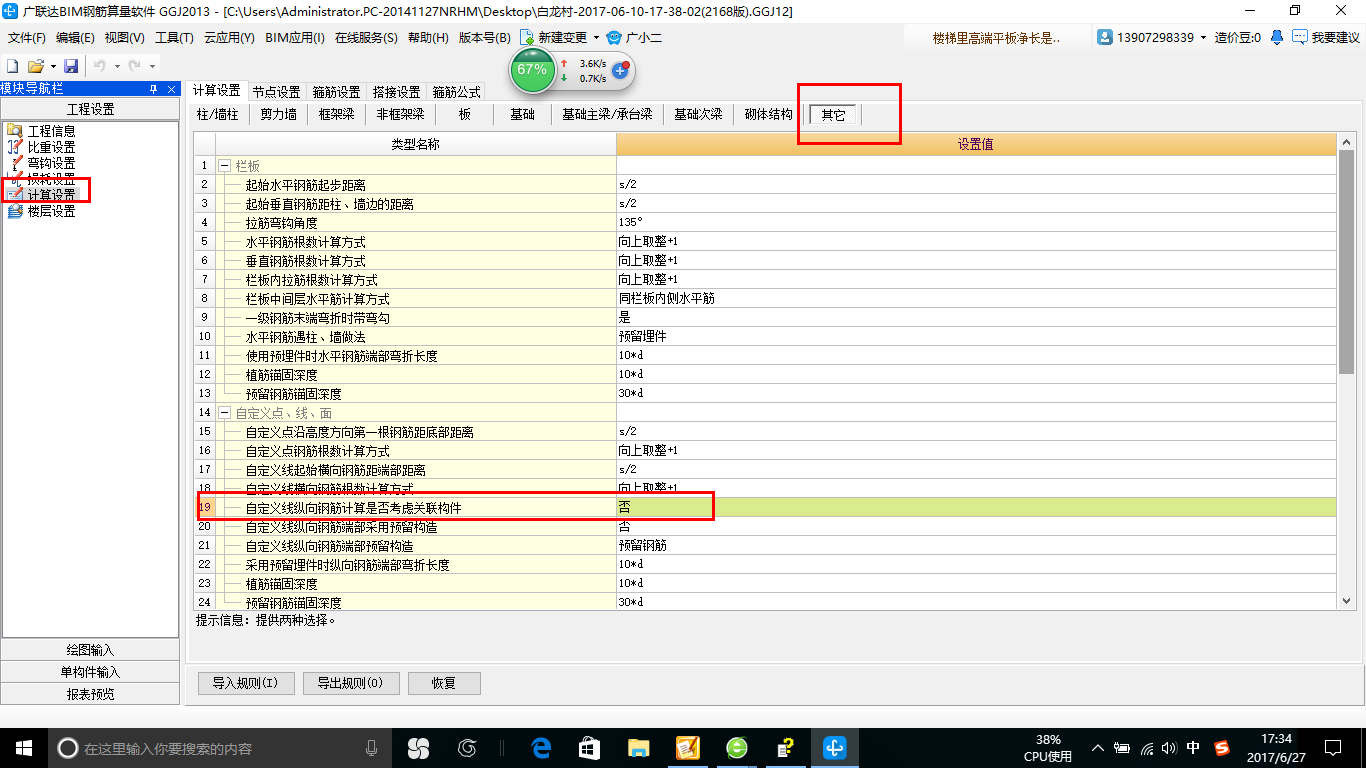Open dropdown arrow next to Open folder
This screenshot has width=1366, height=768.
52,66
